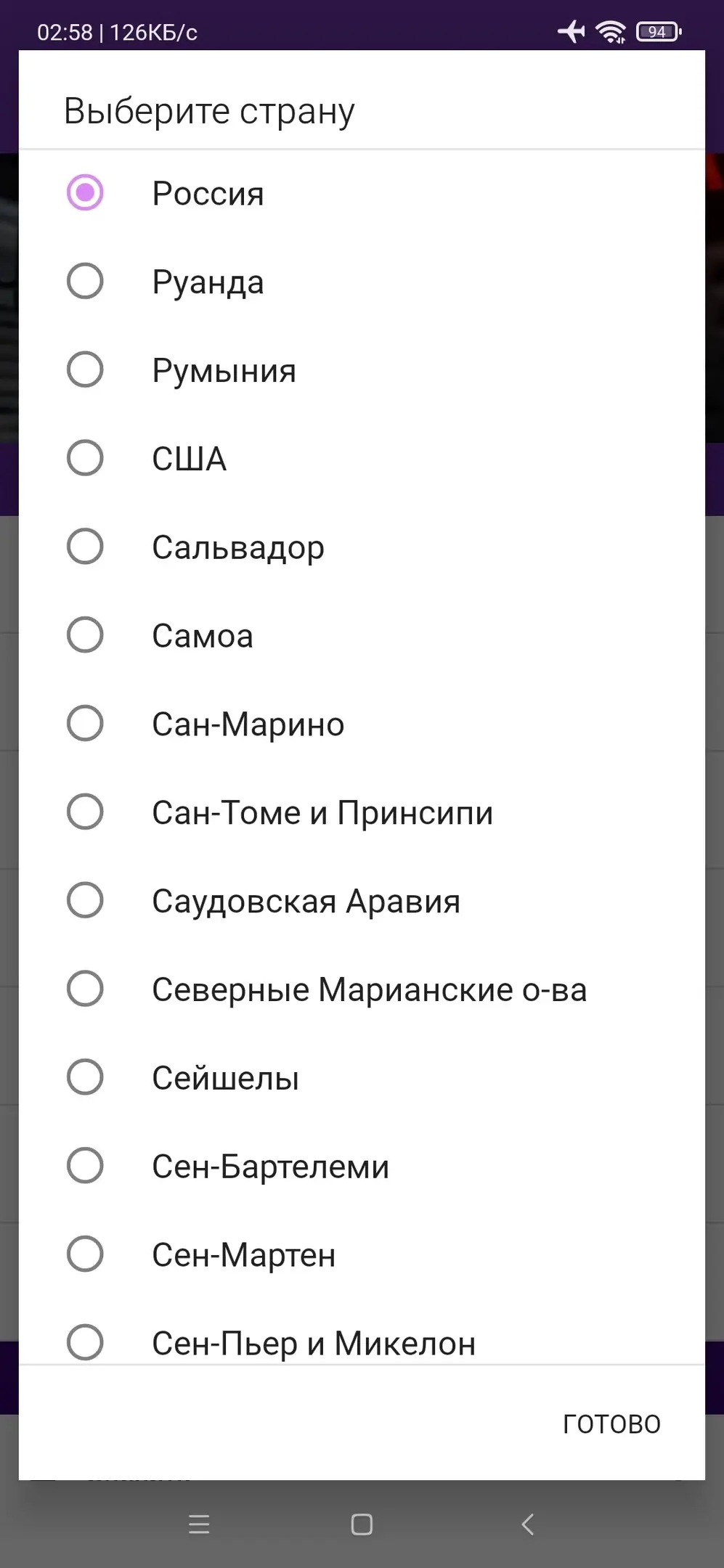Select Сан-Марино as country
The height and width of the screenshot is (1568, 724).
(85, 724)
